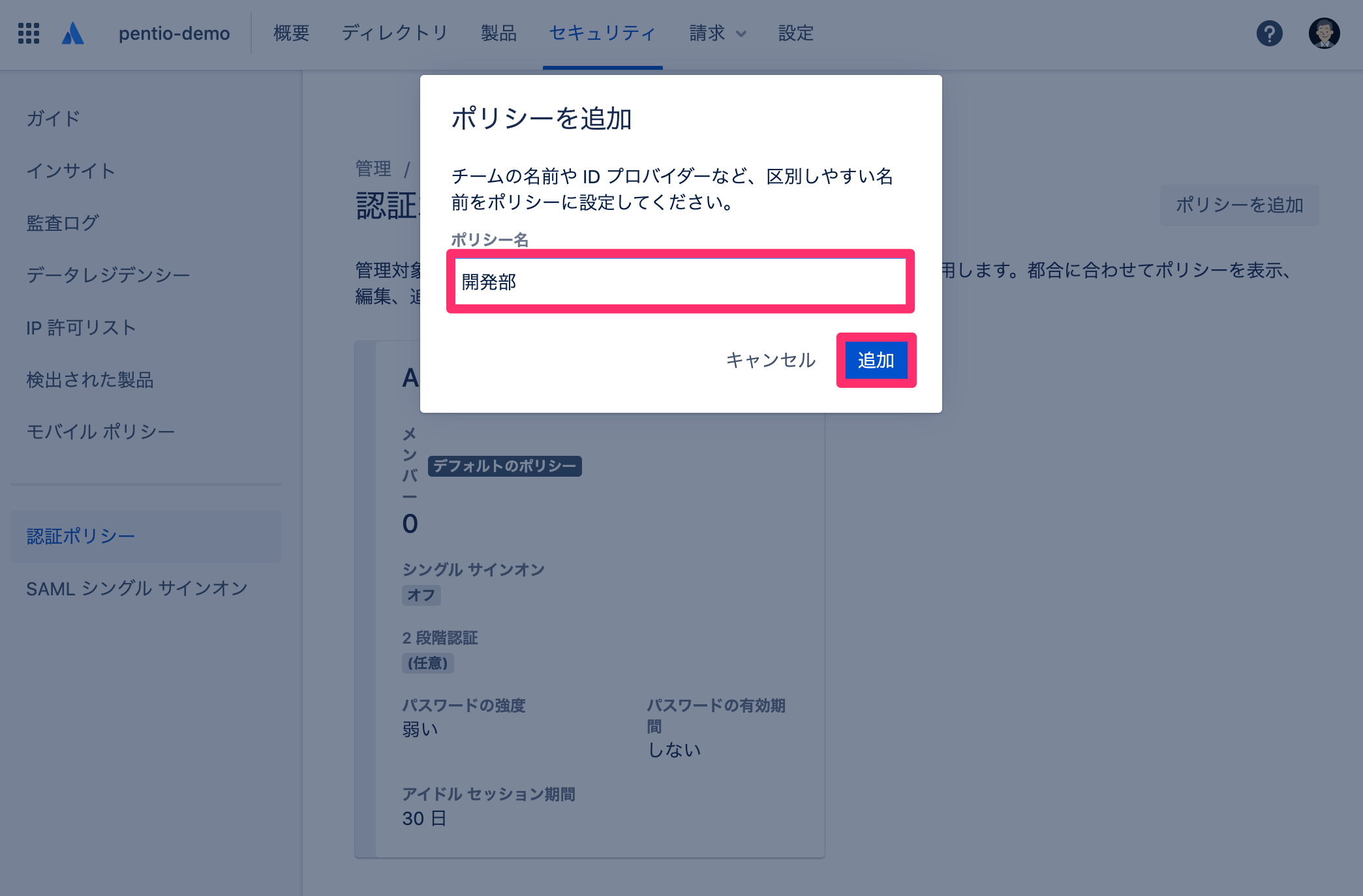Switch to the 概要 tab
The image size is (1363, 896).
[x=292, y=33]
